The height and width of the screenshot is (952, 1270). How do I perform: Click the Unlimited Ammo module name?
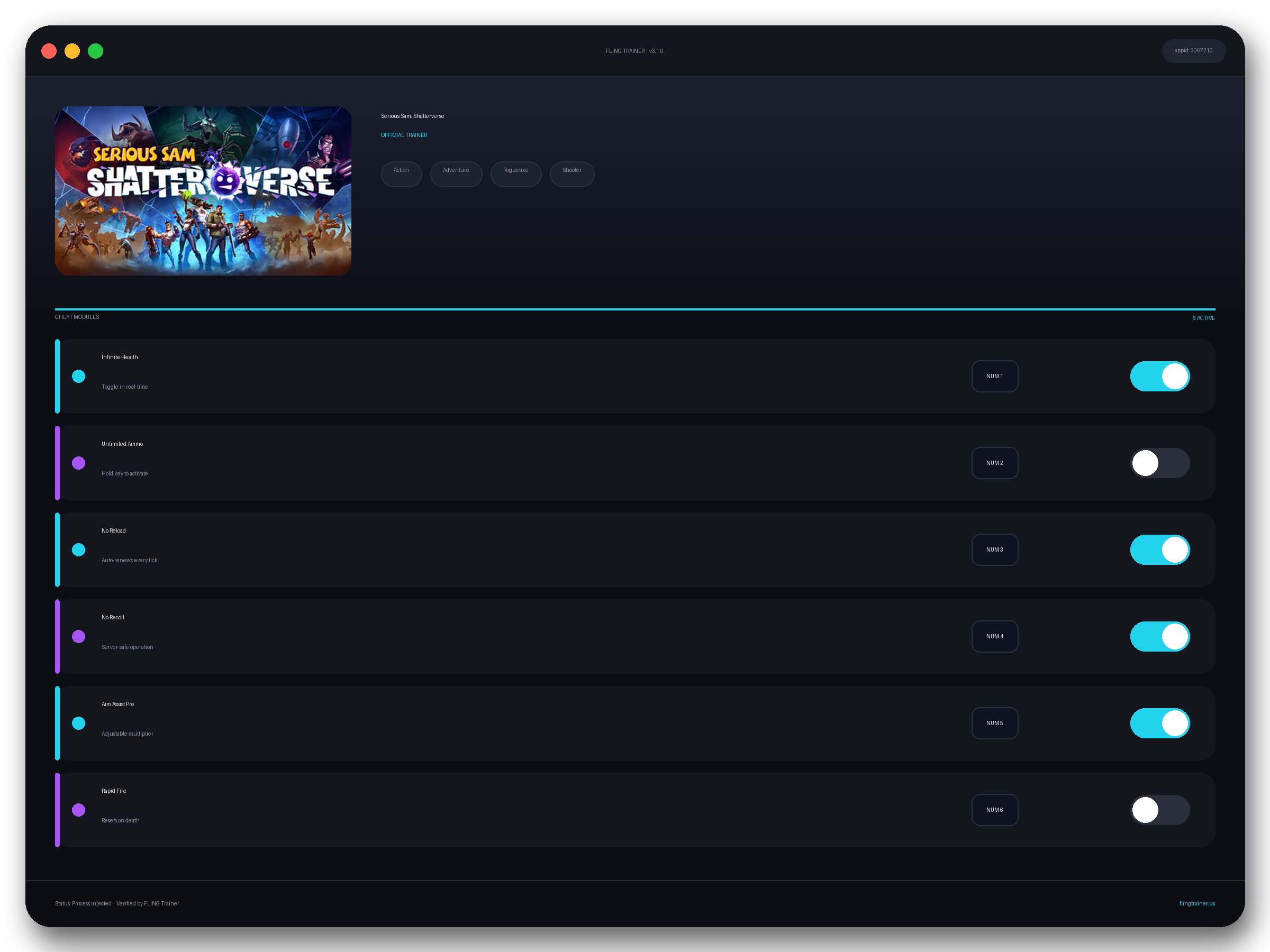pyautogui.click(x=122, y=444)
